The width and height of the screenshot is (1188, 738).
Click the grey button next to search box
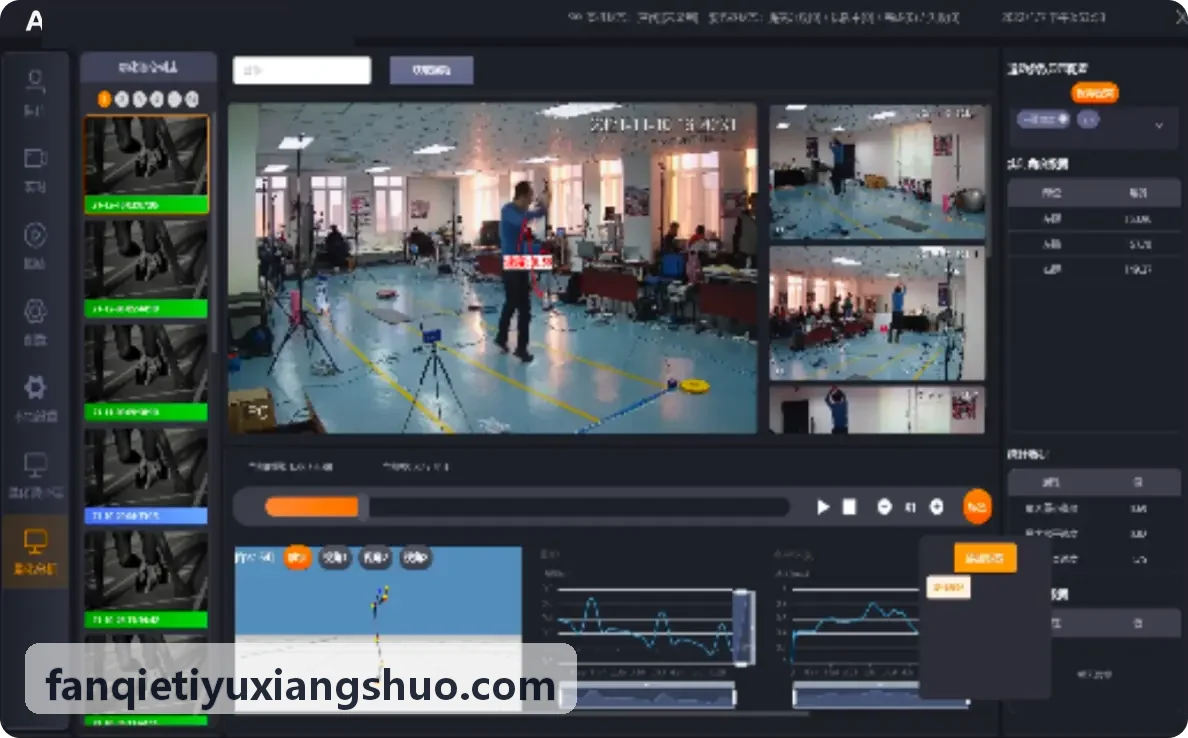pyautogui.click(x=432, y=70)
